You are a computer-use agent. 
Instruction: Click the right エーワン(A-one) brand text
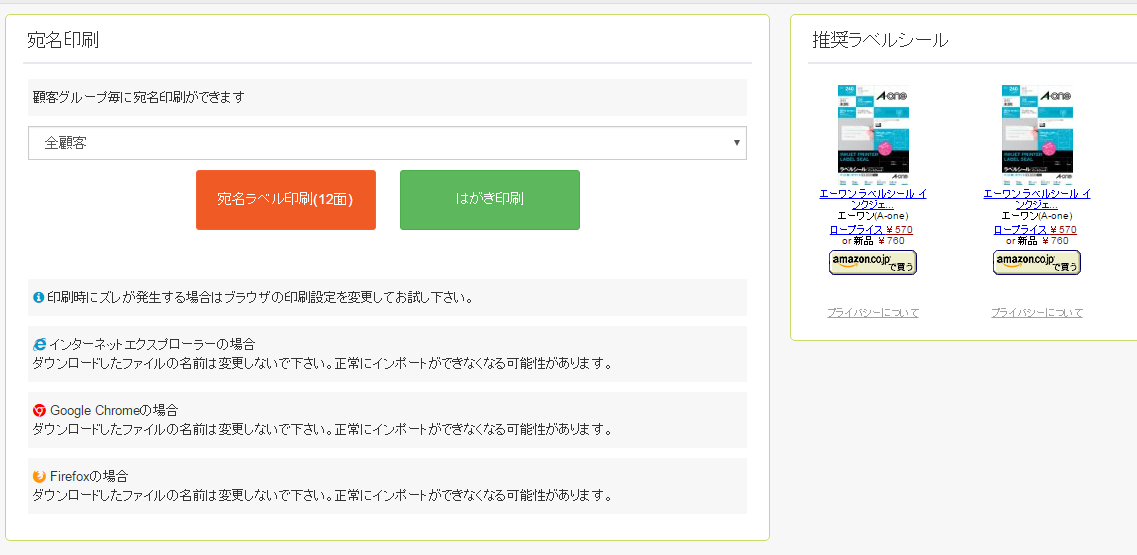[1037, 216]
